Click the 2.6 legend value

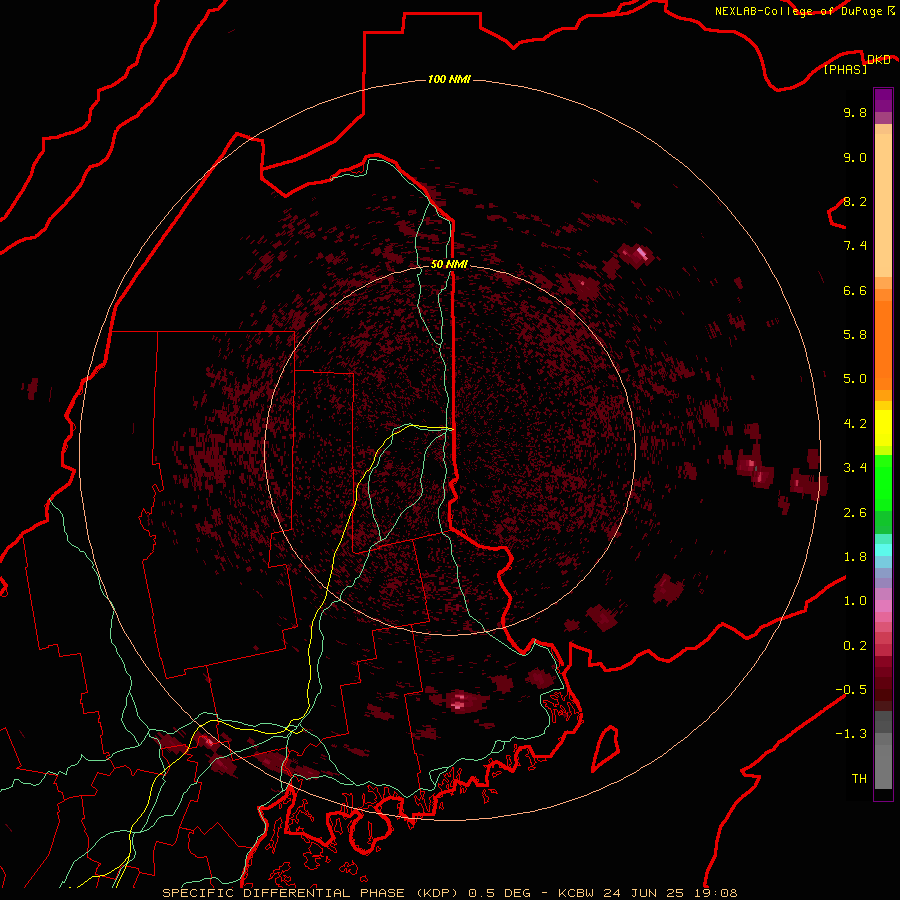tap(855, 513)
